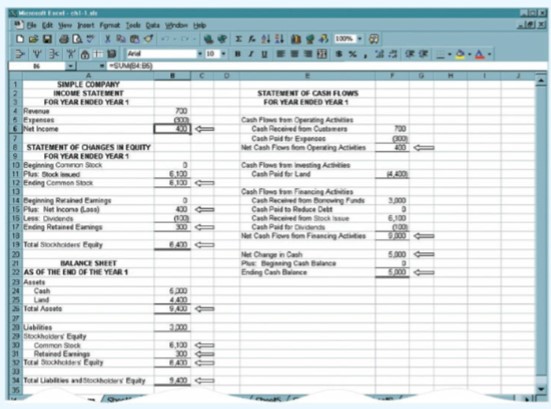551x409 pixels.
Task: Redo the last undone action
Action: [x=185, y=39]
